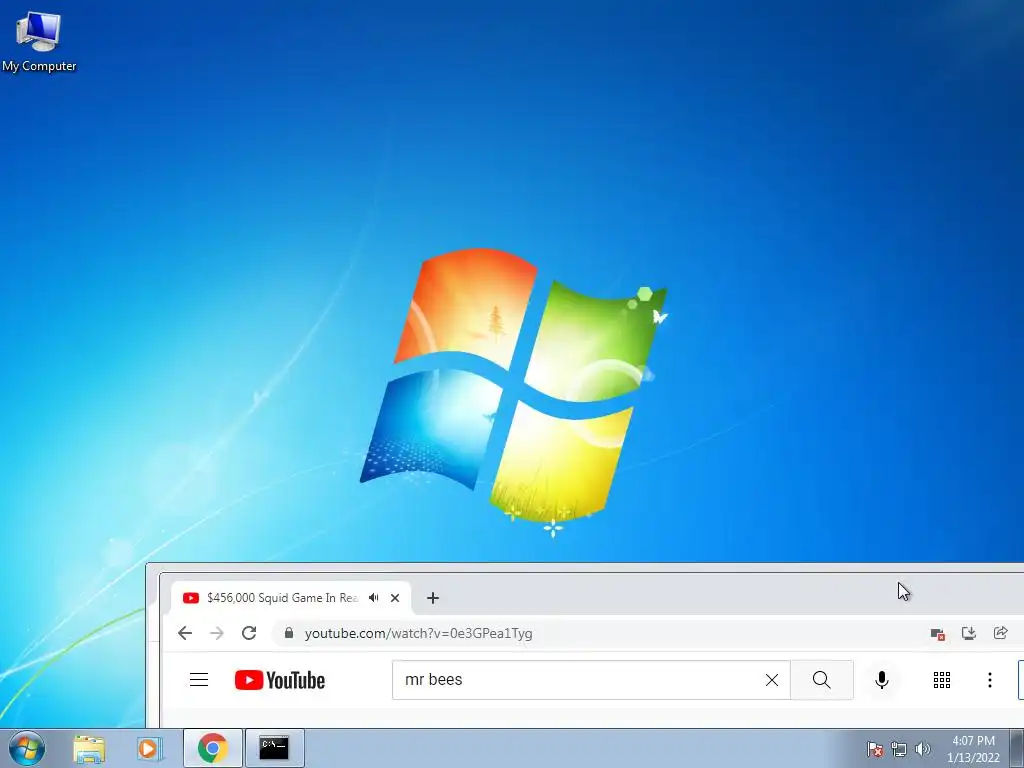Click the YouTube logo

coord(280,680)
